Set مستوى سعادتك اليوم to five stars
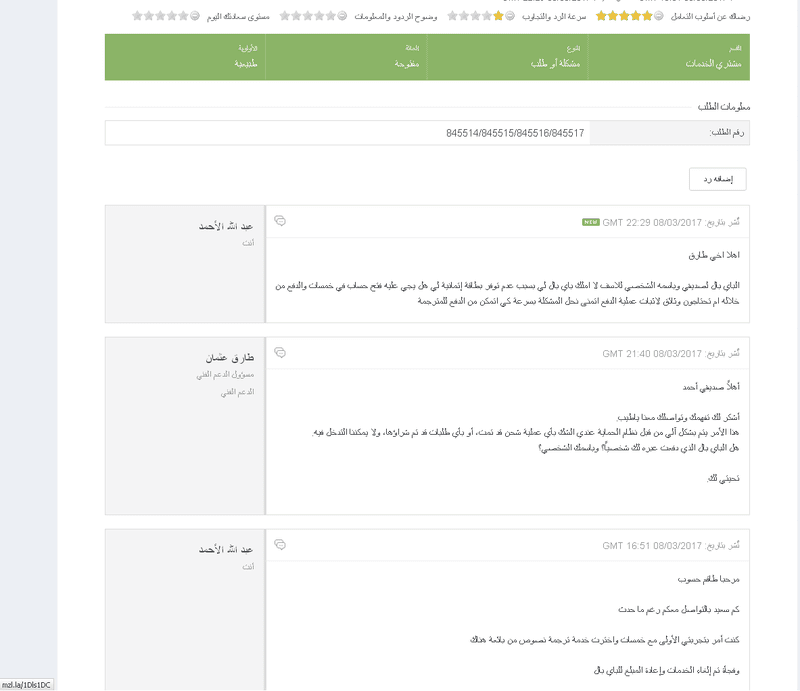 (x=137, y=16)
